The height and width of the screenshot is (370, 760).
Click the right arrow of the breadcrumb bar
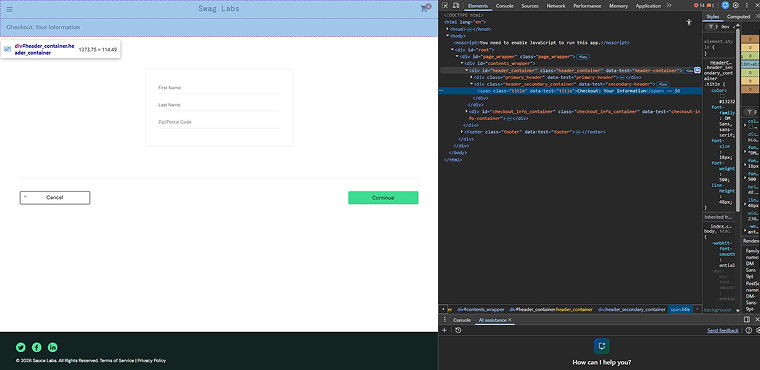pos(697,309)
